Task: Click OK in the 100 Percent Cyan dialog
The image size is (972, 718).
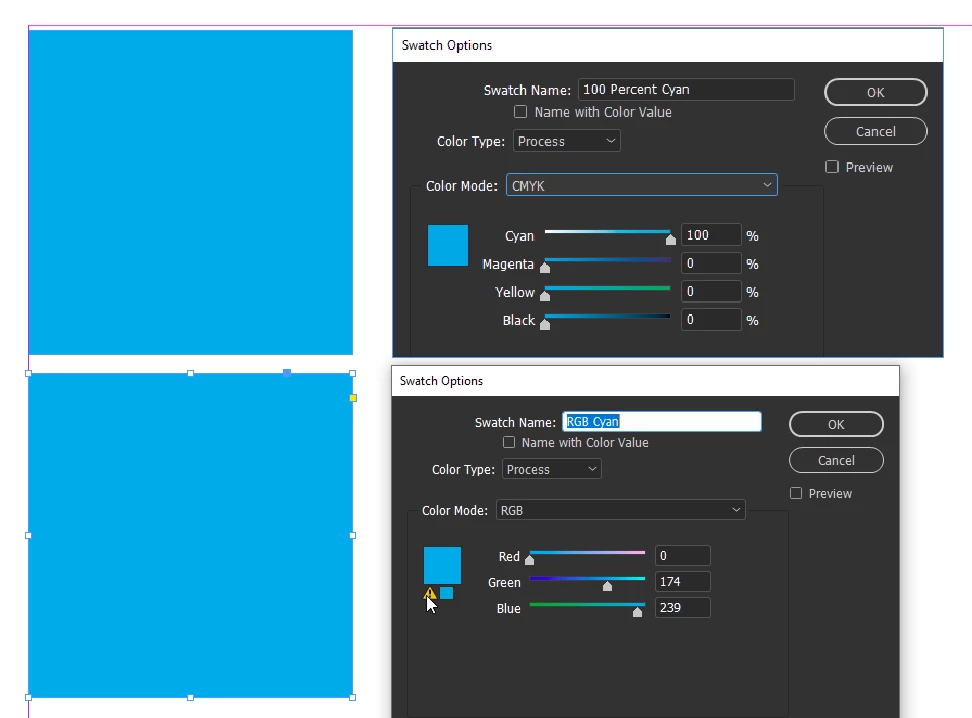Action: click(875, 92)
